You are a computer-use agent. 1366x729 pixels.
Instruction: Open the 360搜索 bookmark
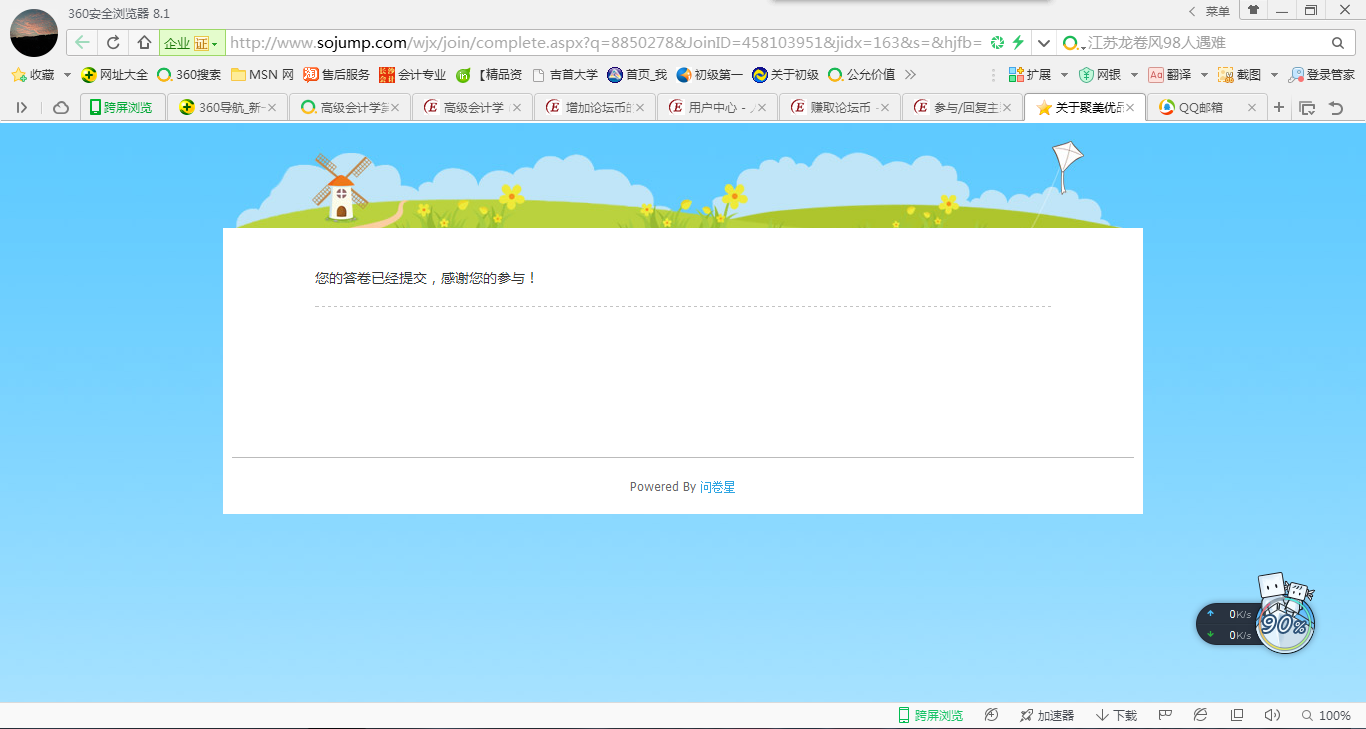click(x=189, y=75)
